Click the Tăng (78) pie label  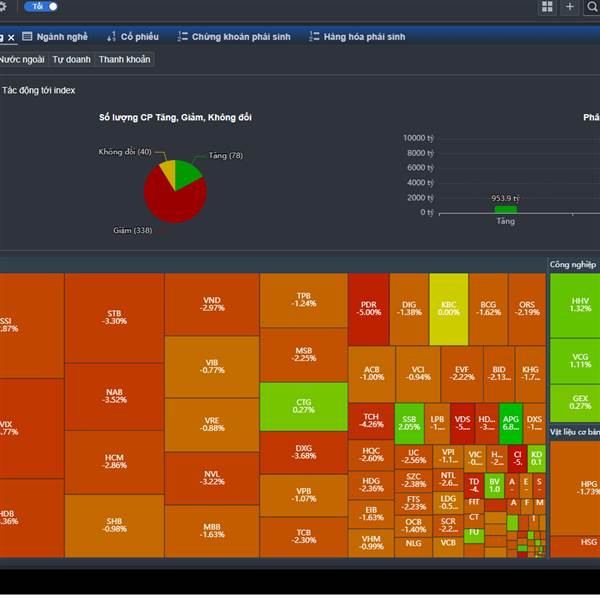click(226, 155)
